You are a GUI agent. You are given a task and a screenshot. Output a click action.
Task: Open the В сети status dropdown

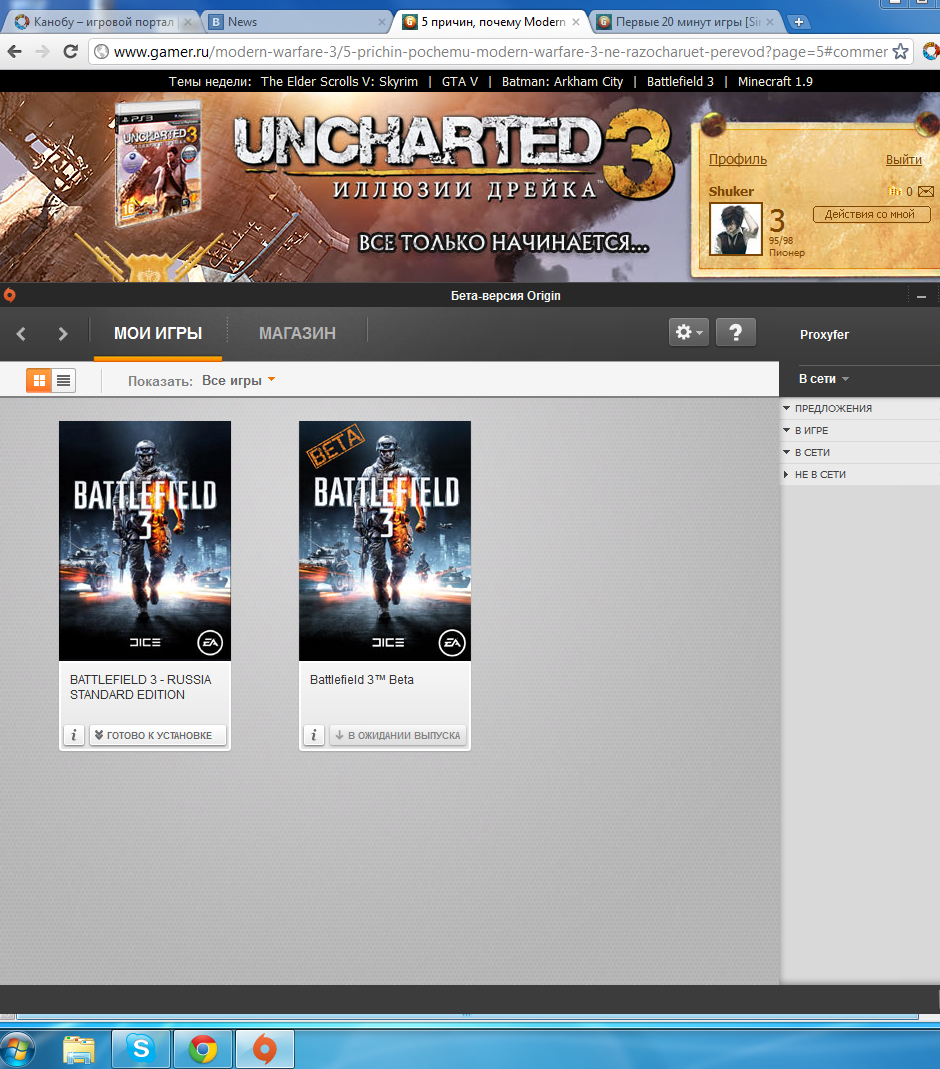pos(823,379)
